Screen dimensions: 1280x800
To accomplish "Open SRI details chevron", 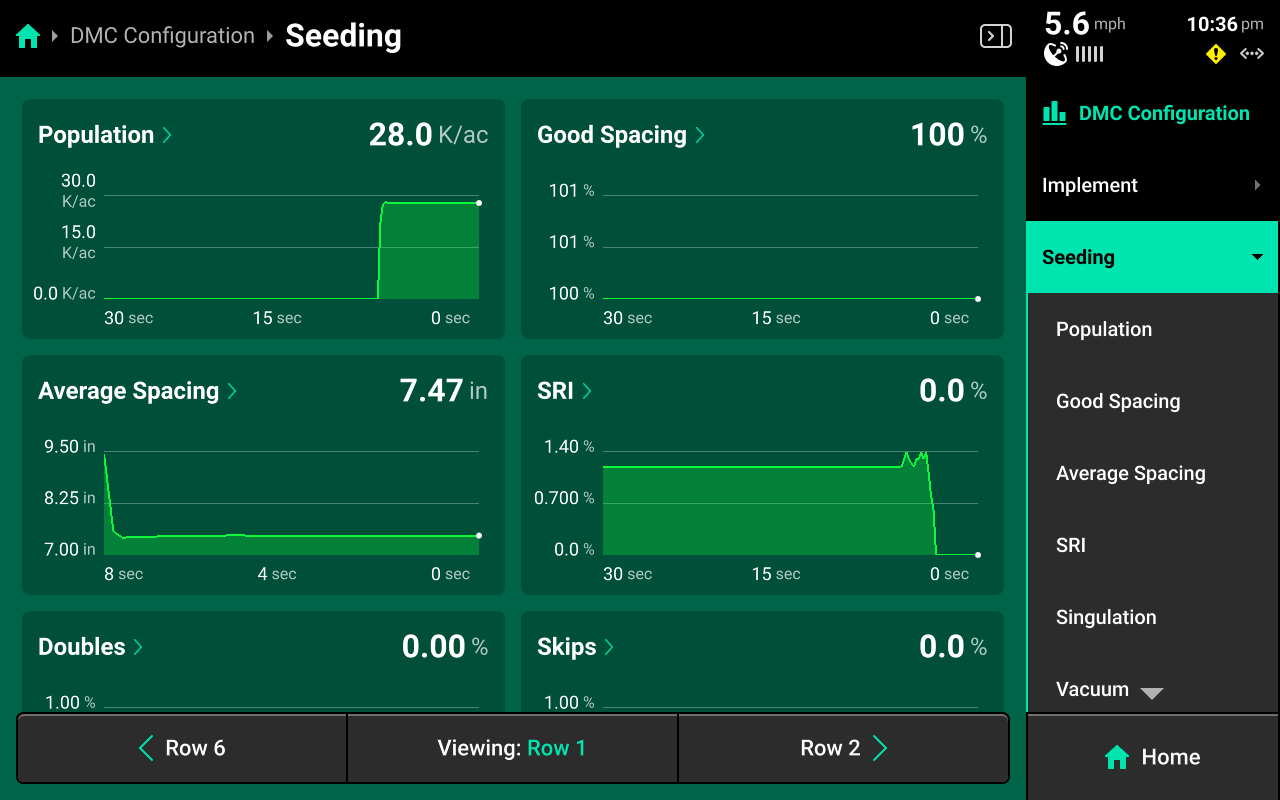I will click(587, 391).
